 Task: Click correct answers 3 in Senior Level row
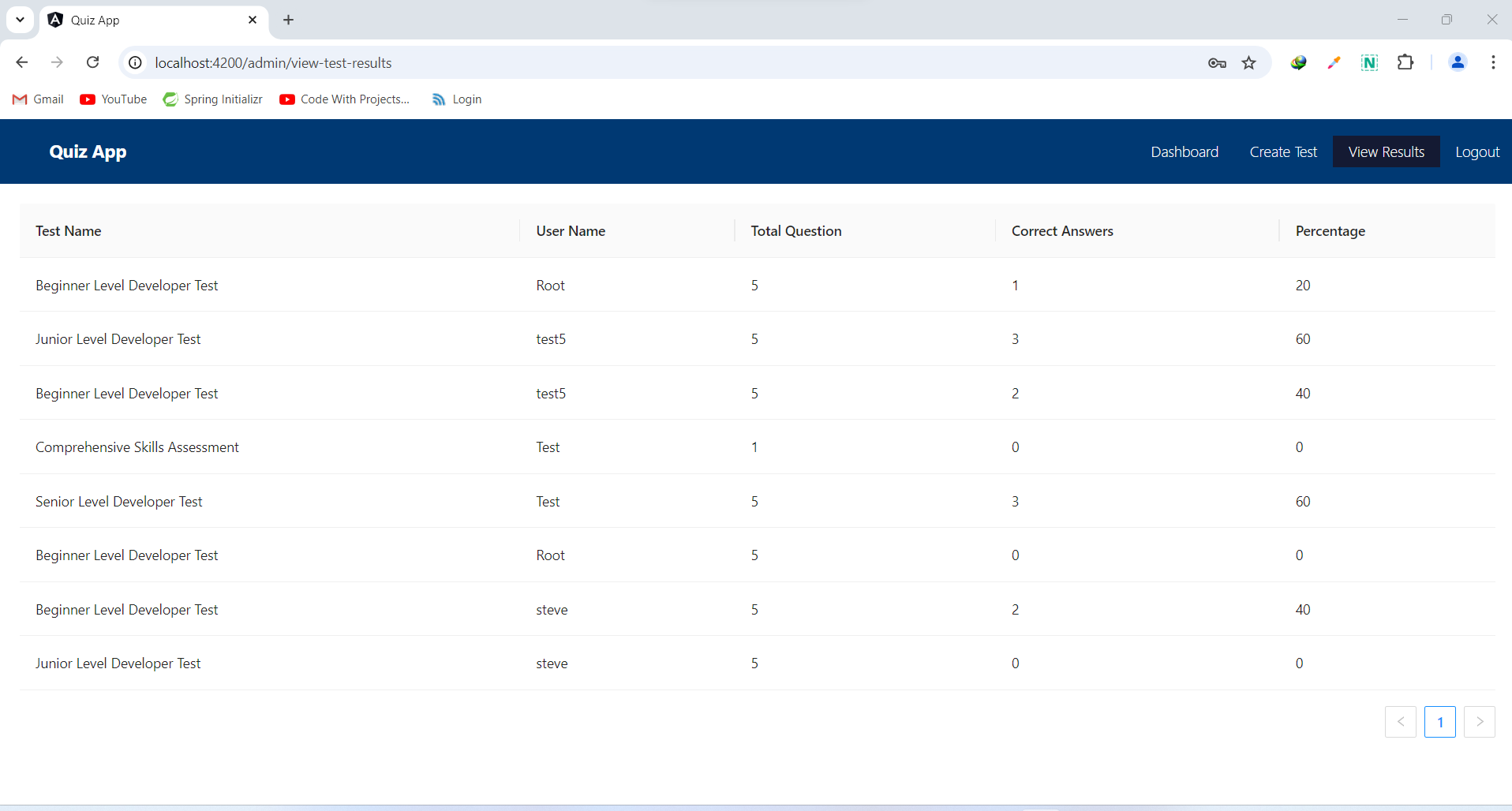pos(1016,502)
